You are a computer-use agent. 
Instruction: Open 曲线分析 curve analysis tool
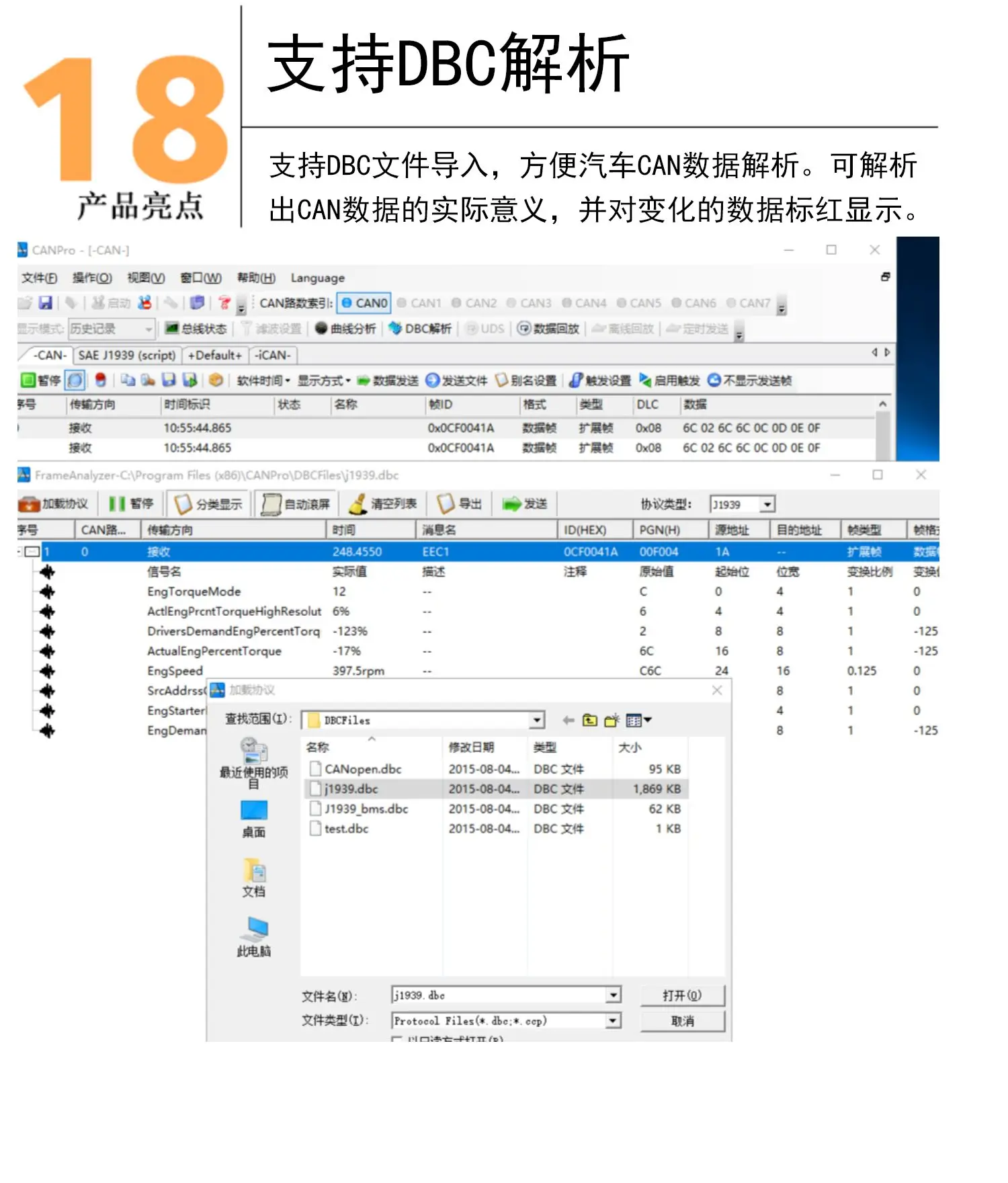click(345, 329)
